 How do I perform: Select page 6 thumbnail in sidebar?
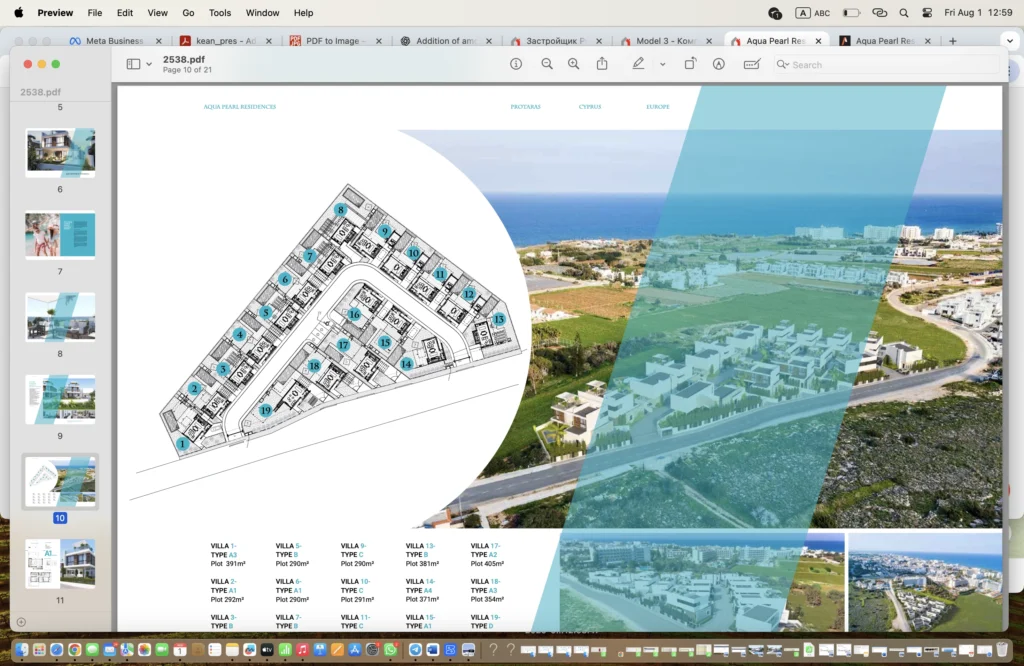click(x=60, y=153)
